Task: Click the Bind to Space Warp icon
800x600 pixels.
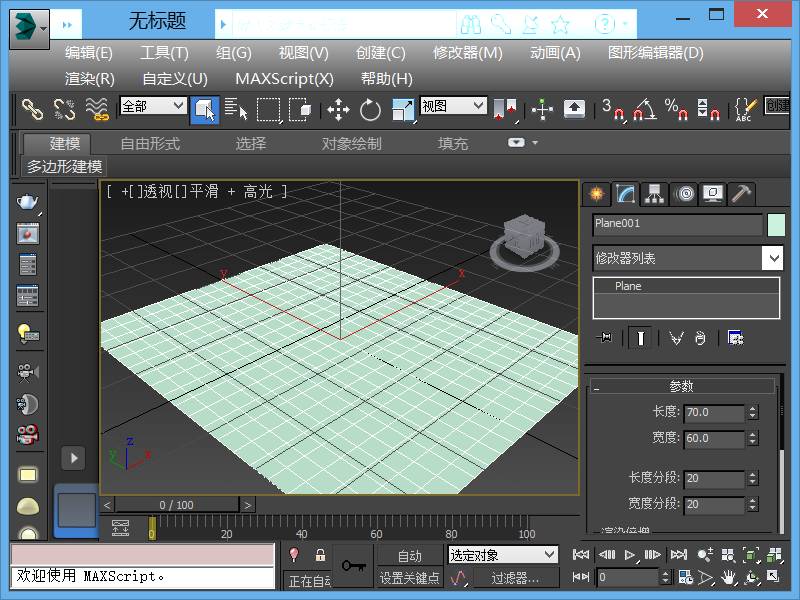Action: (x=97, y=109)
